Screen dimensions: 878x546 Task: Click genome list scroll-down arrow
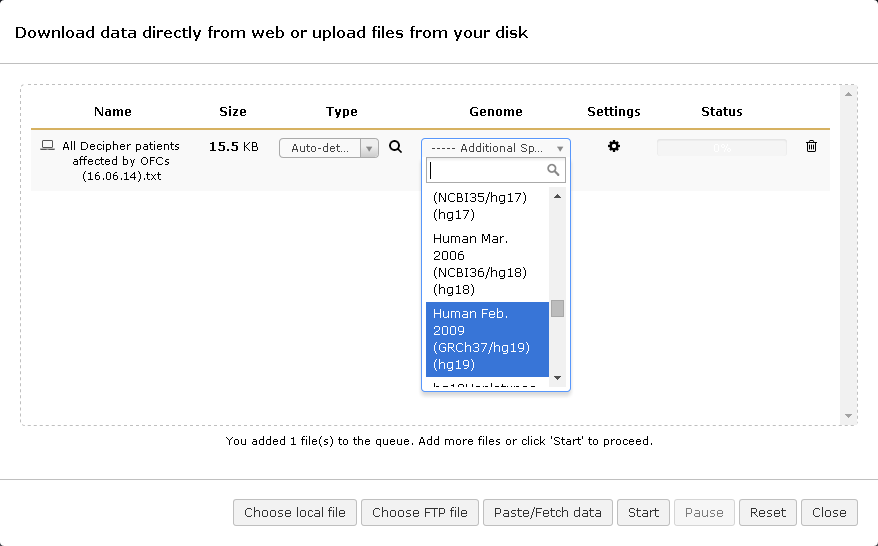(x=557, y=379)
